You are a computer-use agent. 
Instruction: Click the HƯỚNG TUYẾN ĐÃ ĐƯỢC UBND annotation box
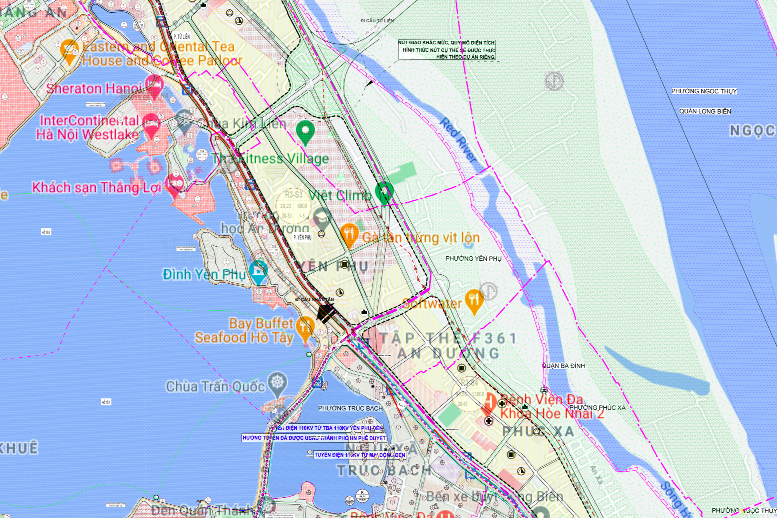point(314,438)
